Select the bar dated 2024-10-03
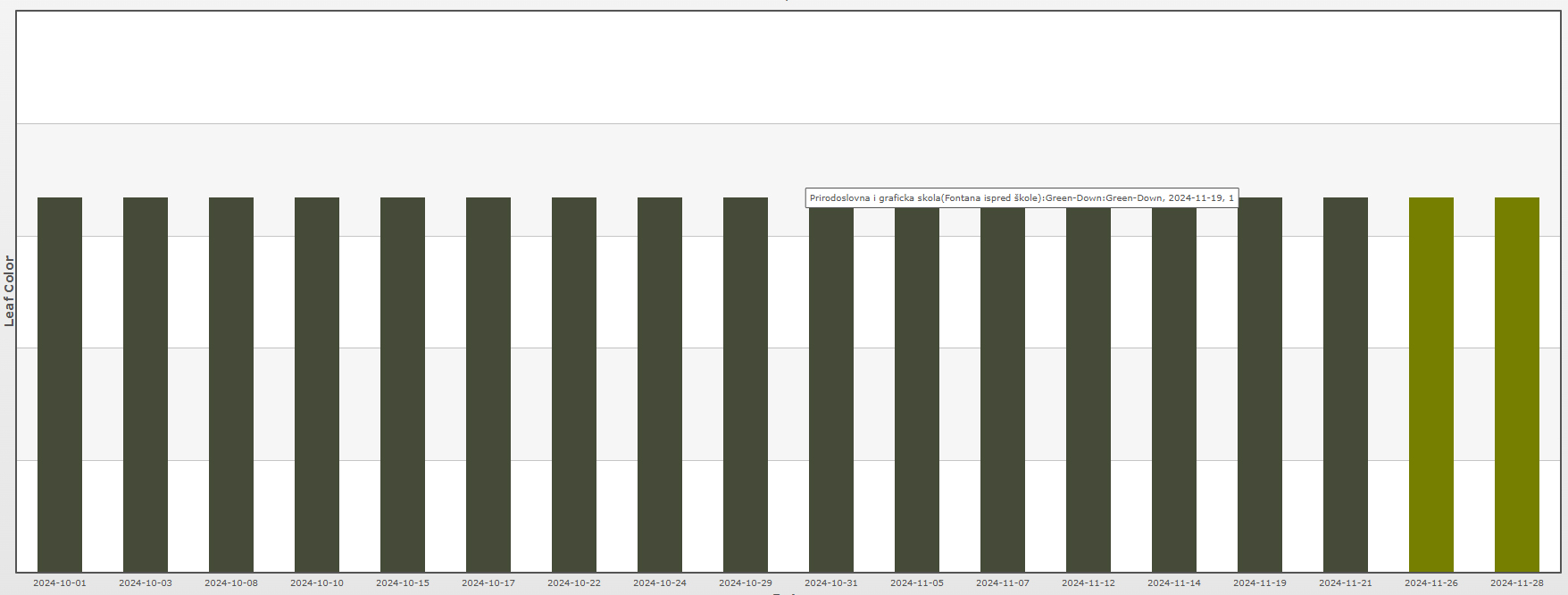 (x=146, y=384)
